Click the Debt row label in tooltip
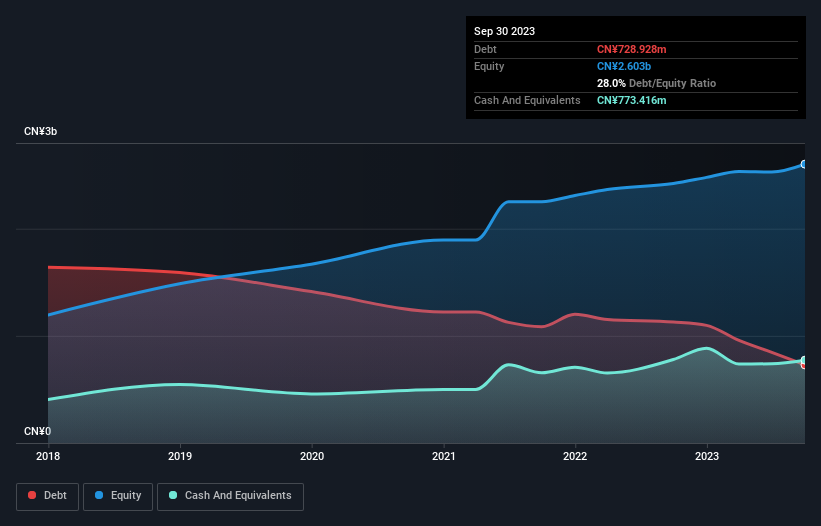Viewport: 821px width, 526px height. click(485, 49)
